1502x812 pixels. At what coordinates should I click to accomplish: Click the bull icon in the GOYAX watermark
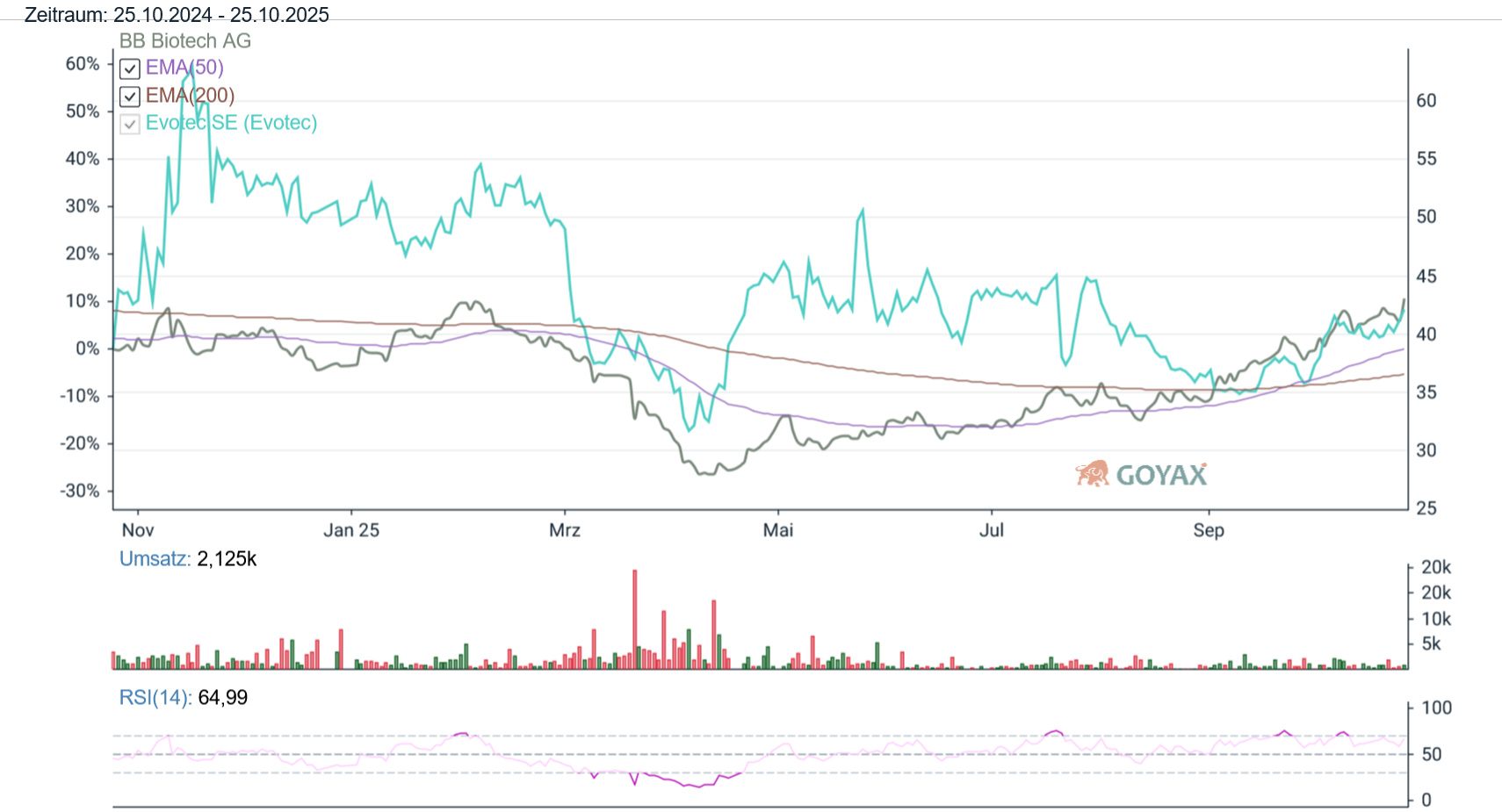pyautogui.click(x=1093, y=474)
